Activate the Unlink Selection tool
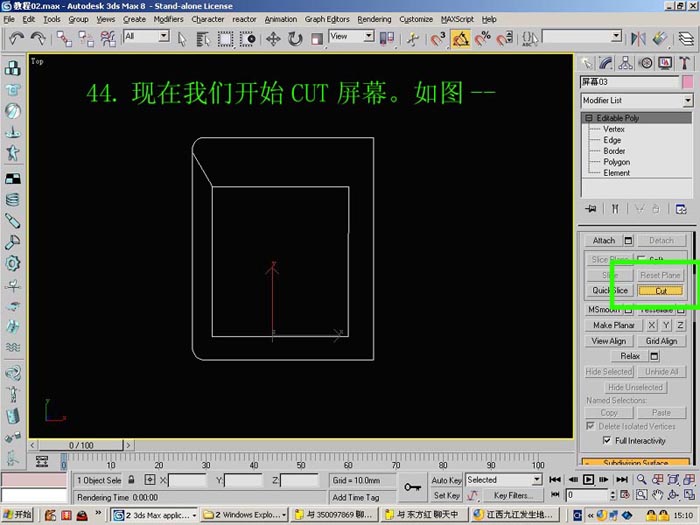 86,39
